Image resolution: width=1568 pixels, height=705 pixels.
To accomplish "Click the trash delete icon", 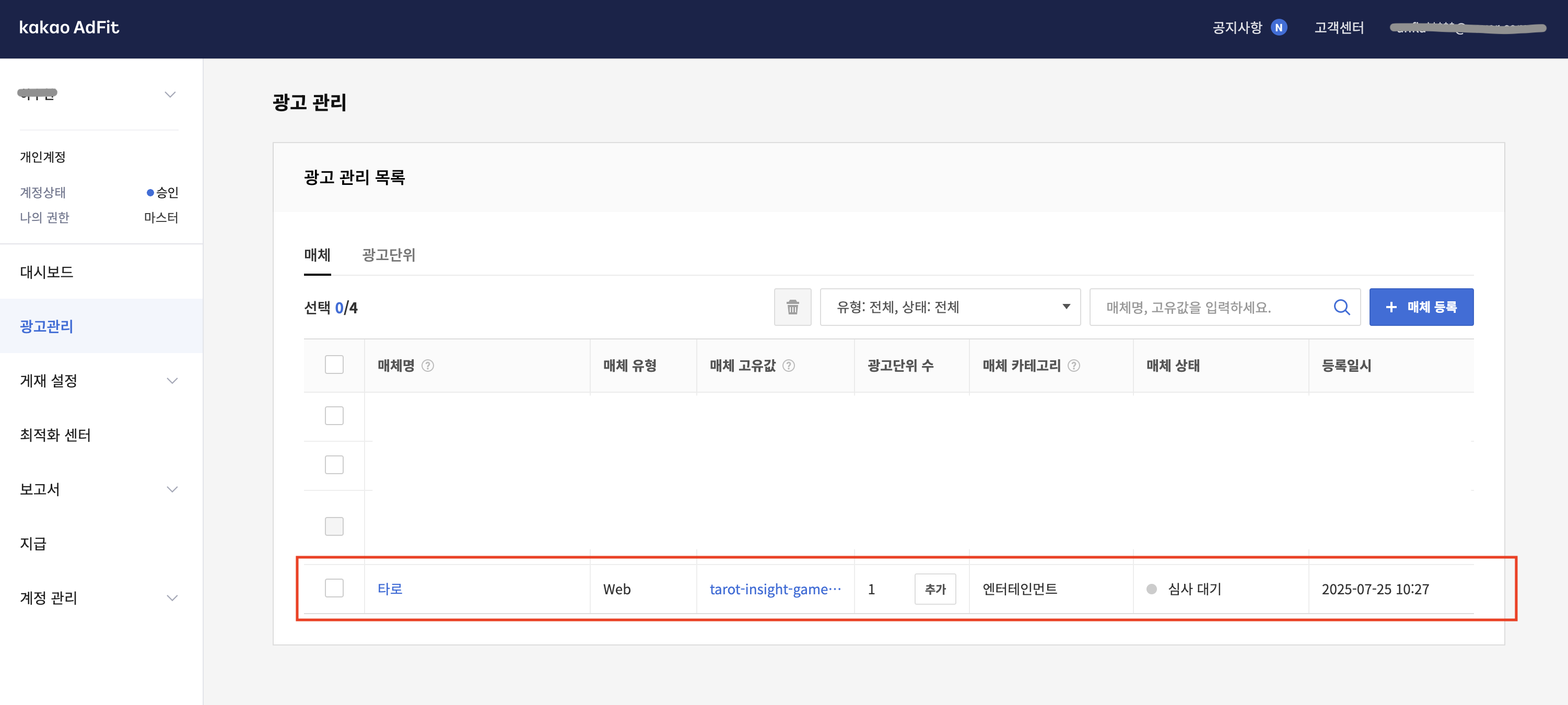I will (x=792, y=307).
